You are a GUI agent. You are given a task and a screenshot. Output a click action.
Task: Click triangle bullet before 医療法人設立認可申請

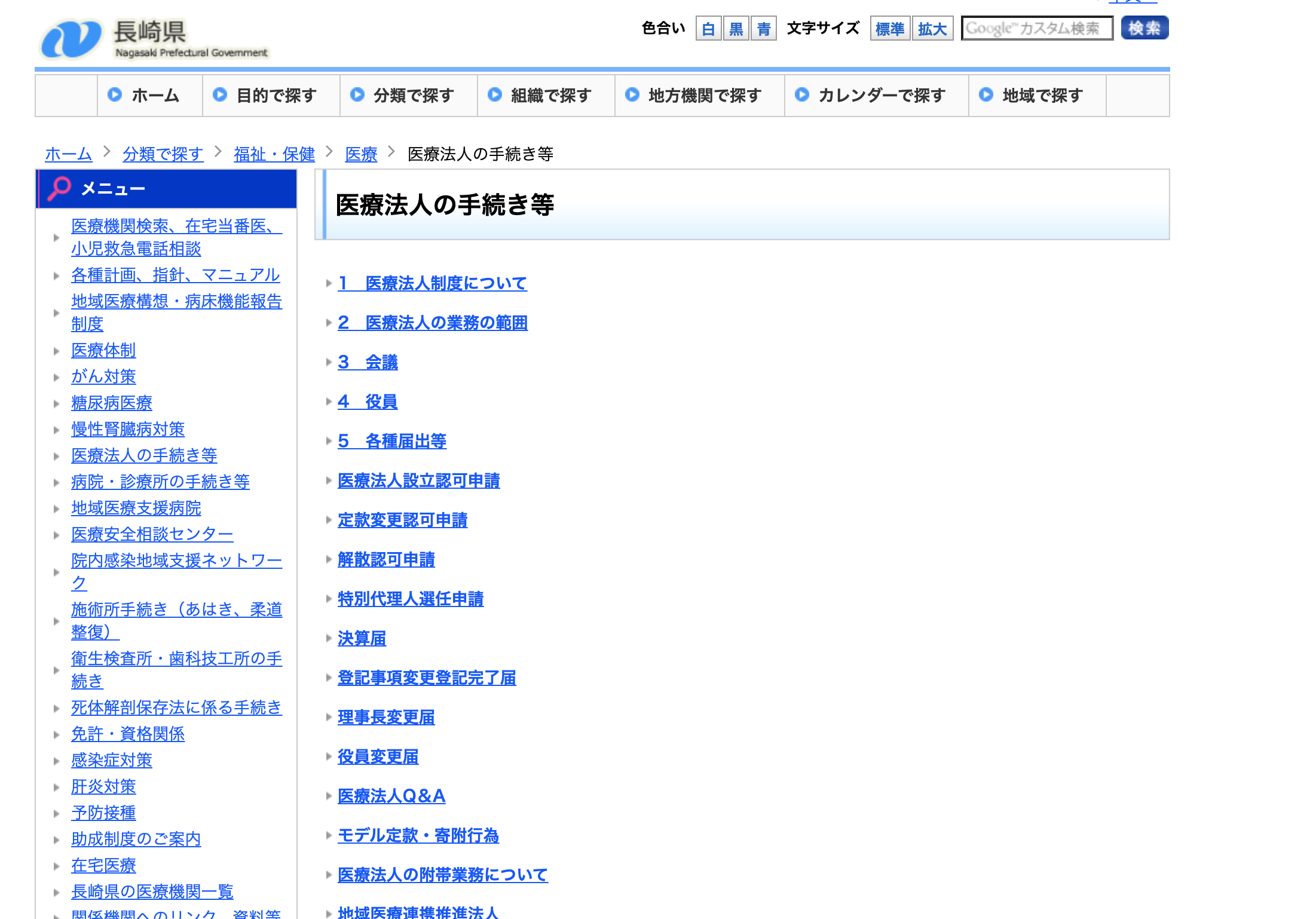[x=329, y=480]
